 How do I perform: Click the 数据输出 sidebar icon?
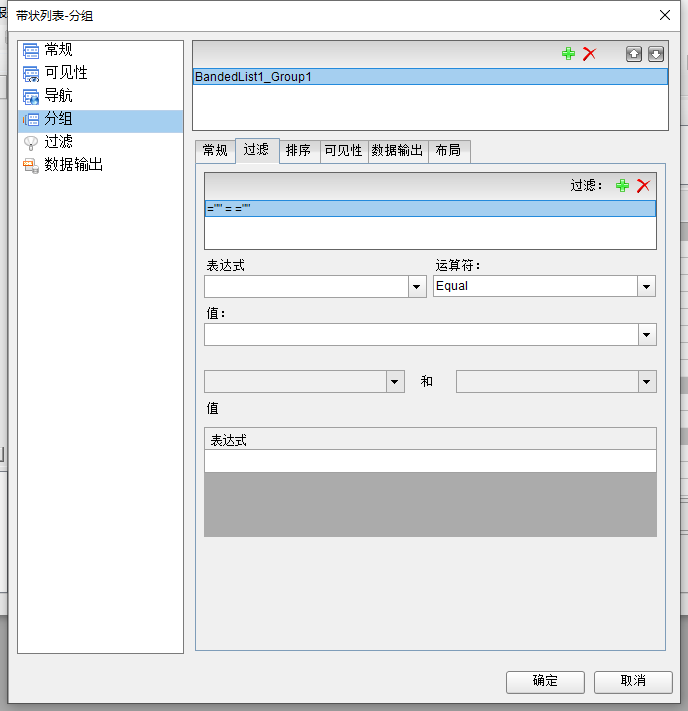pyautogui.click(x=31, y=166)
